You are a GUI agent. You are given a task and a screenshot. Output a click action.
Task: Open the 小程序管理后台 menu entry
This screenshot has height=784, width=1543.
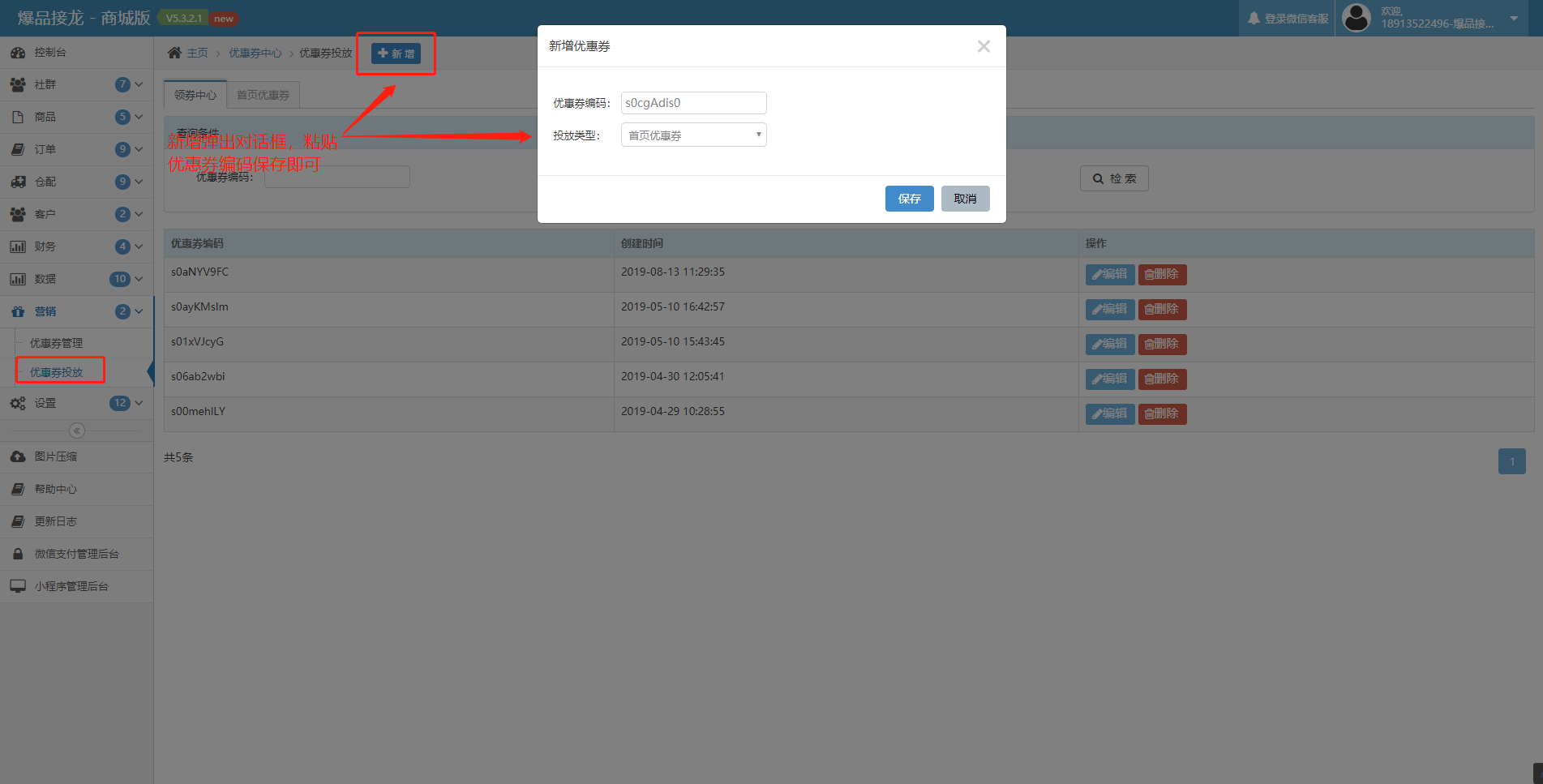point(76,587)
